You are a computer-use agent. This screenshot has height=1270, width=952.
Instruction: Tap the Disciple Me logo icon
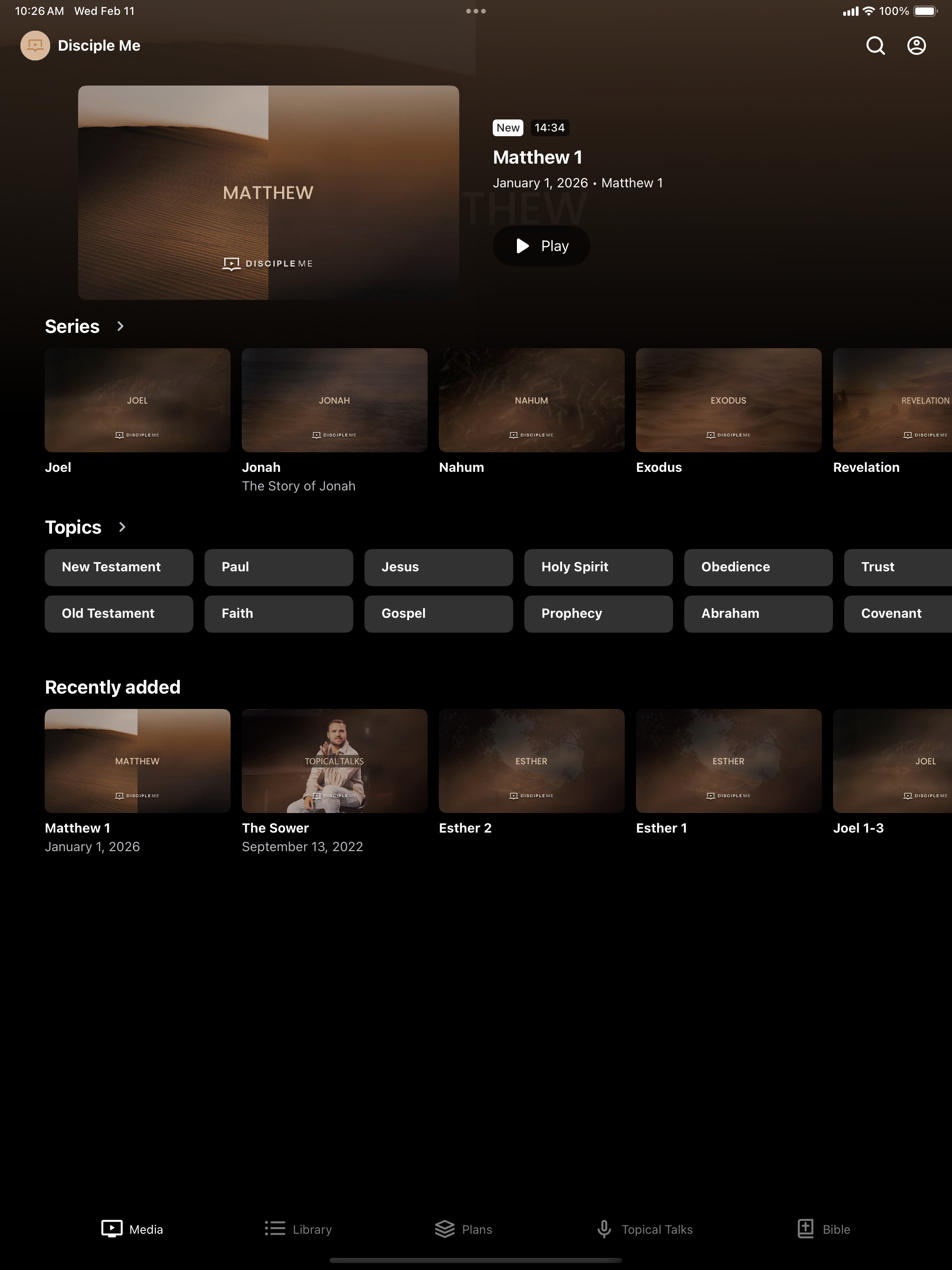(35, 46)
